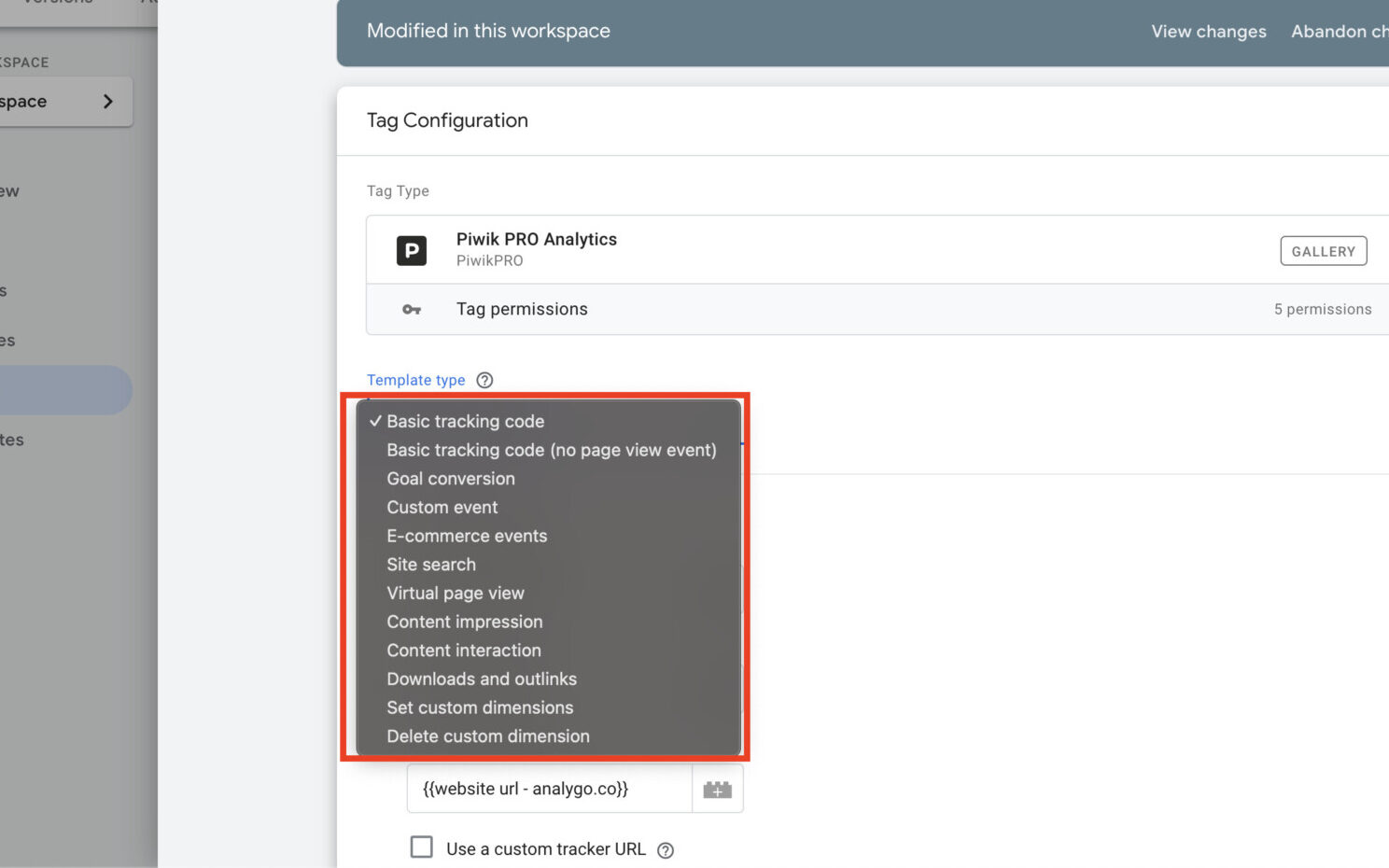Click the View changes link
Viewport: 1389px width, 868px height.
pos(1208,32)
